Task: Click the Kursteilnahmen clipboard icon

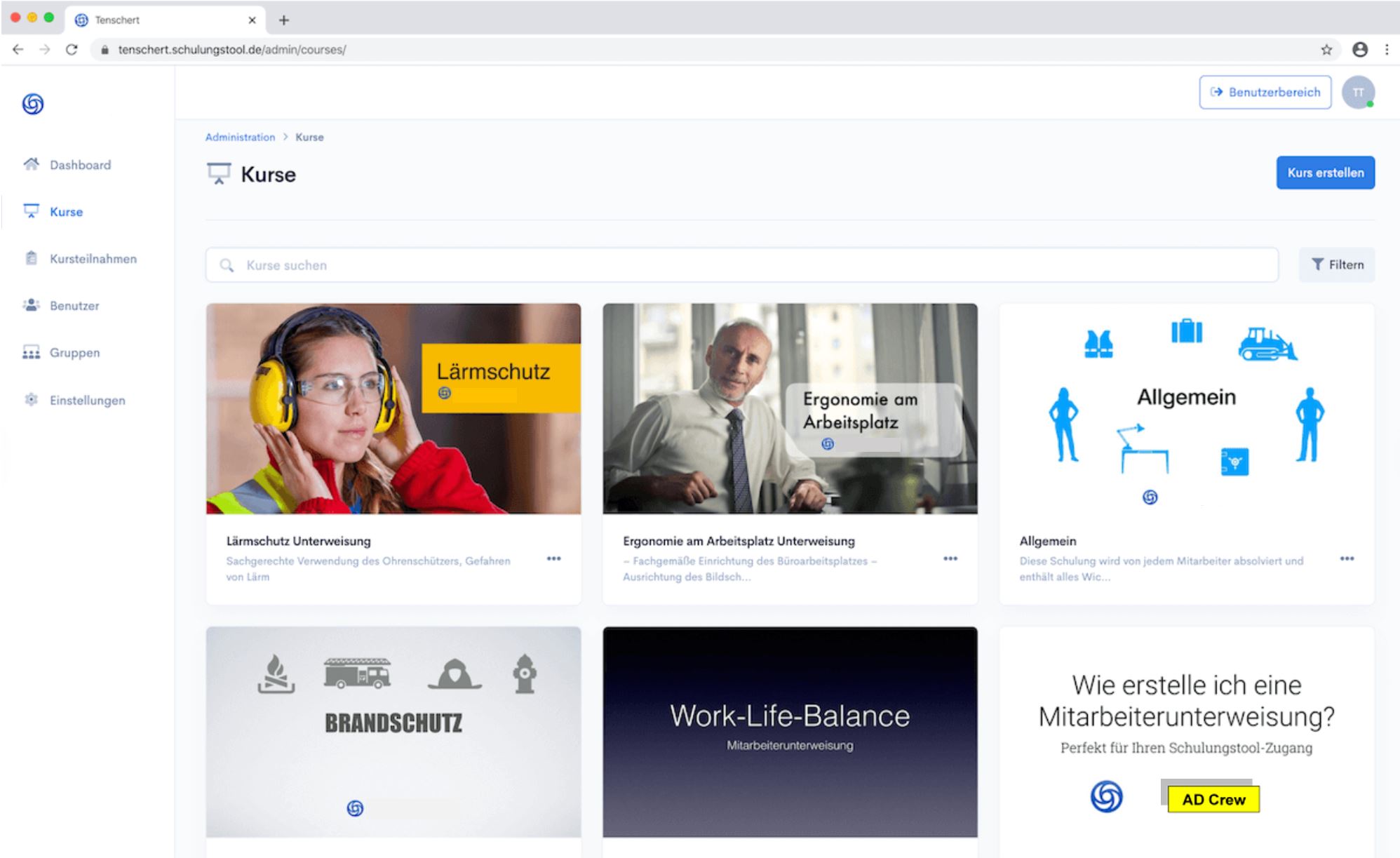Action: [31, 258]
